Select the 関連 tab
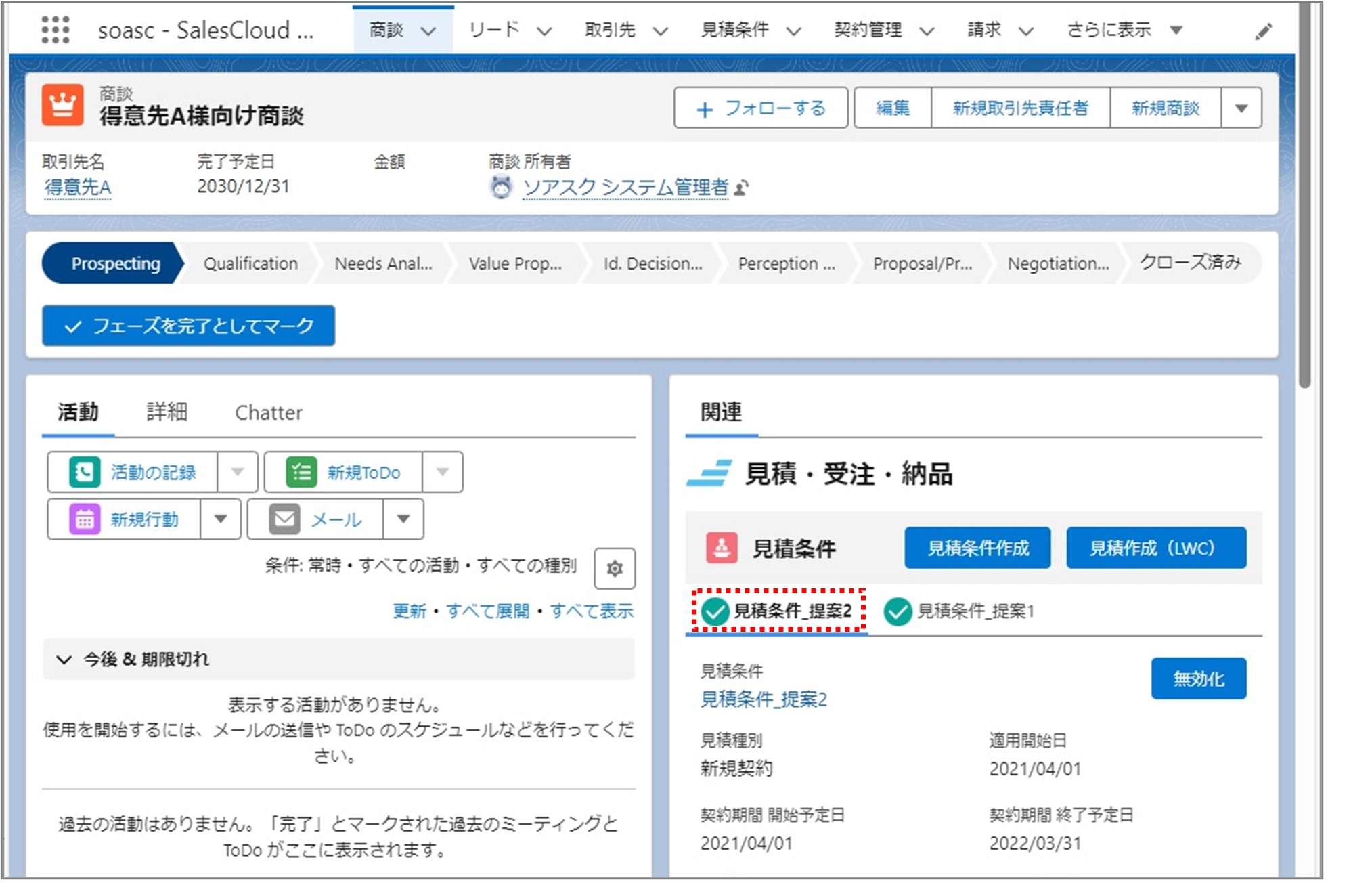This screenshot has height=883, width=1372. (722, 412)
